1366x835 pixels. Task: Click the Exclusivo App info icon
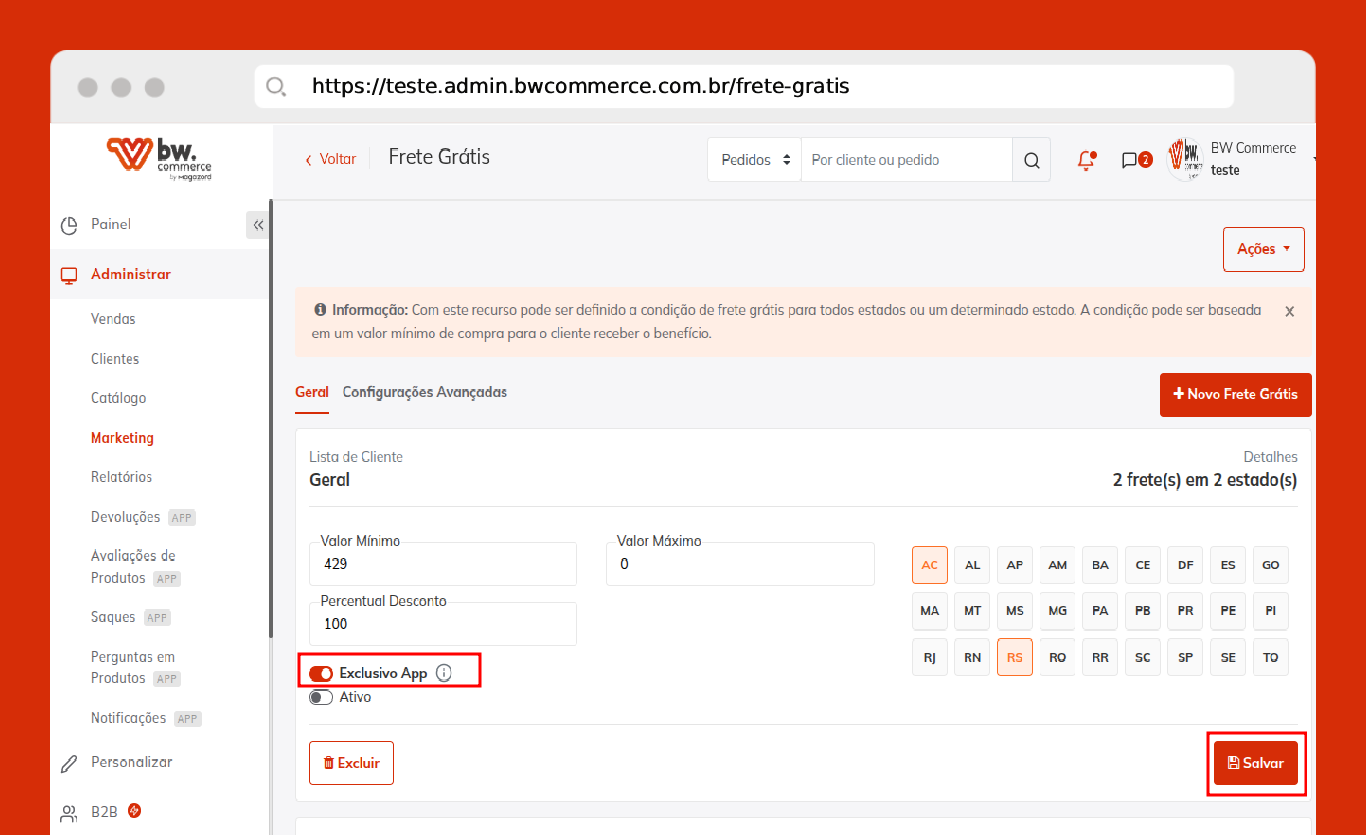(444, 673)
